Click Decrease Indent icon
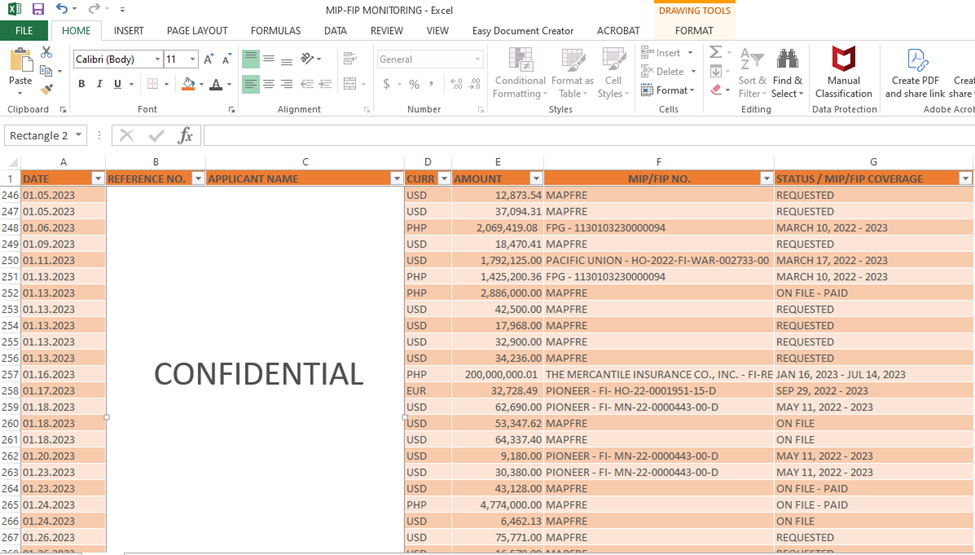Screen dimensions: 975x555 click(307, 84)
